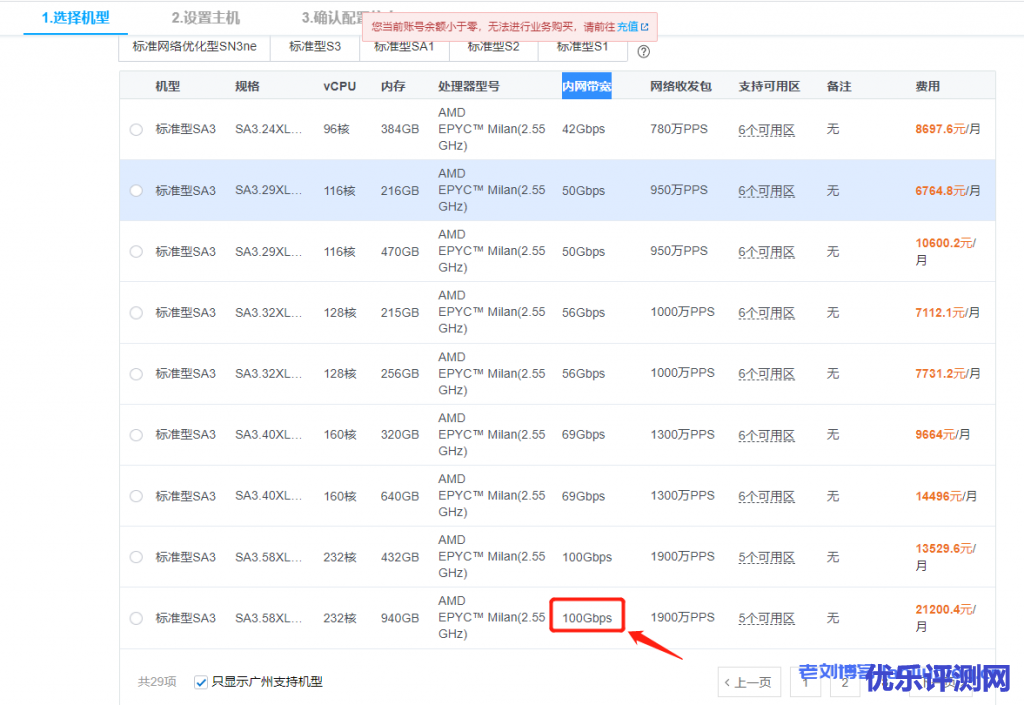Screen dimensions: 1024x705
Task: Choose the 标准型S2 family tab
Action: tap(497, 46)
